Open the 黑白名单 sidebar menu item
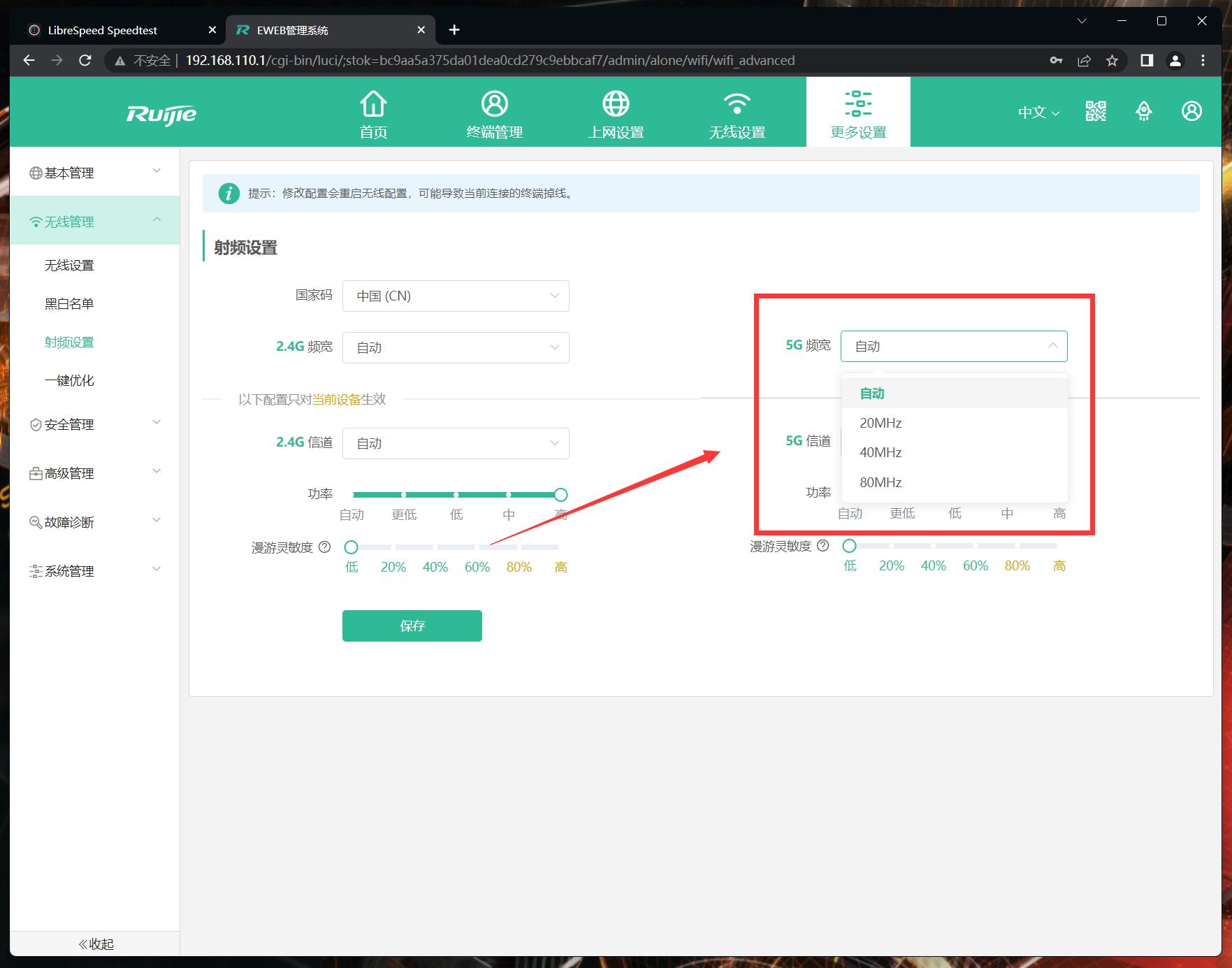Image resolution: width=1232 pixels, height=968 pixels. tap(68, 303)
